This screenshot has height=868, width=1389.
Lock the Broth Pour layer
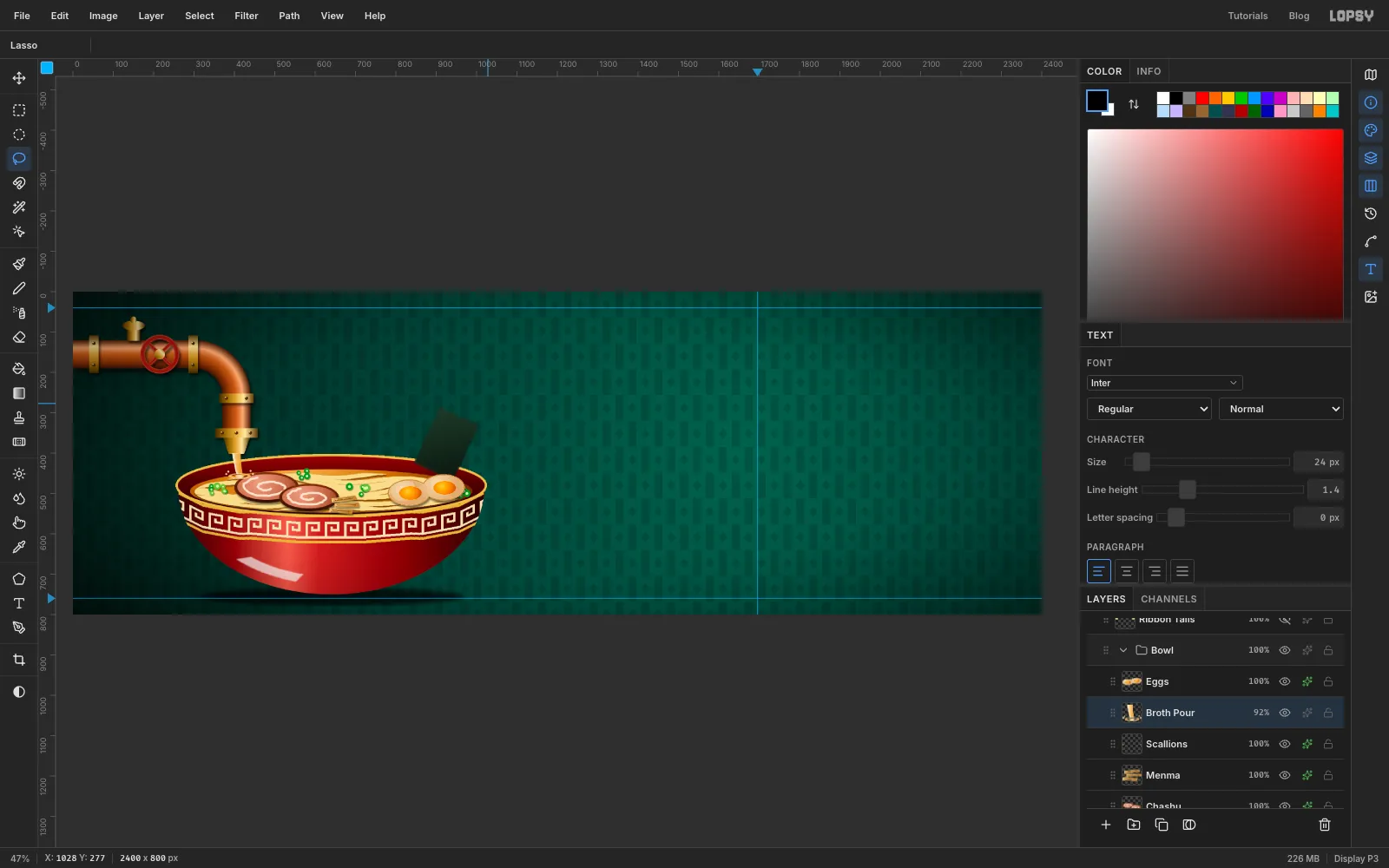click(1328, 713)
